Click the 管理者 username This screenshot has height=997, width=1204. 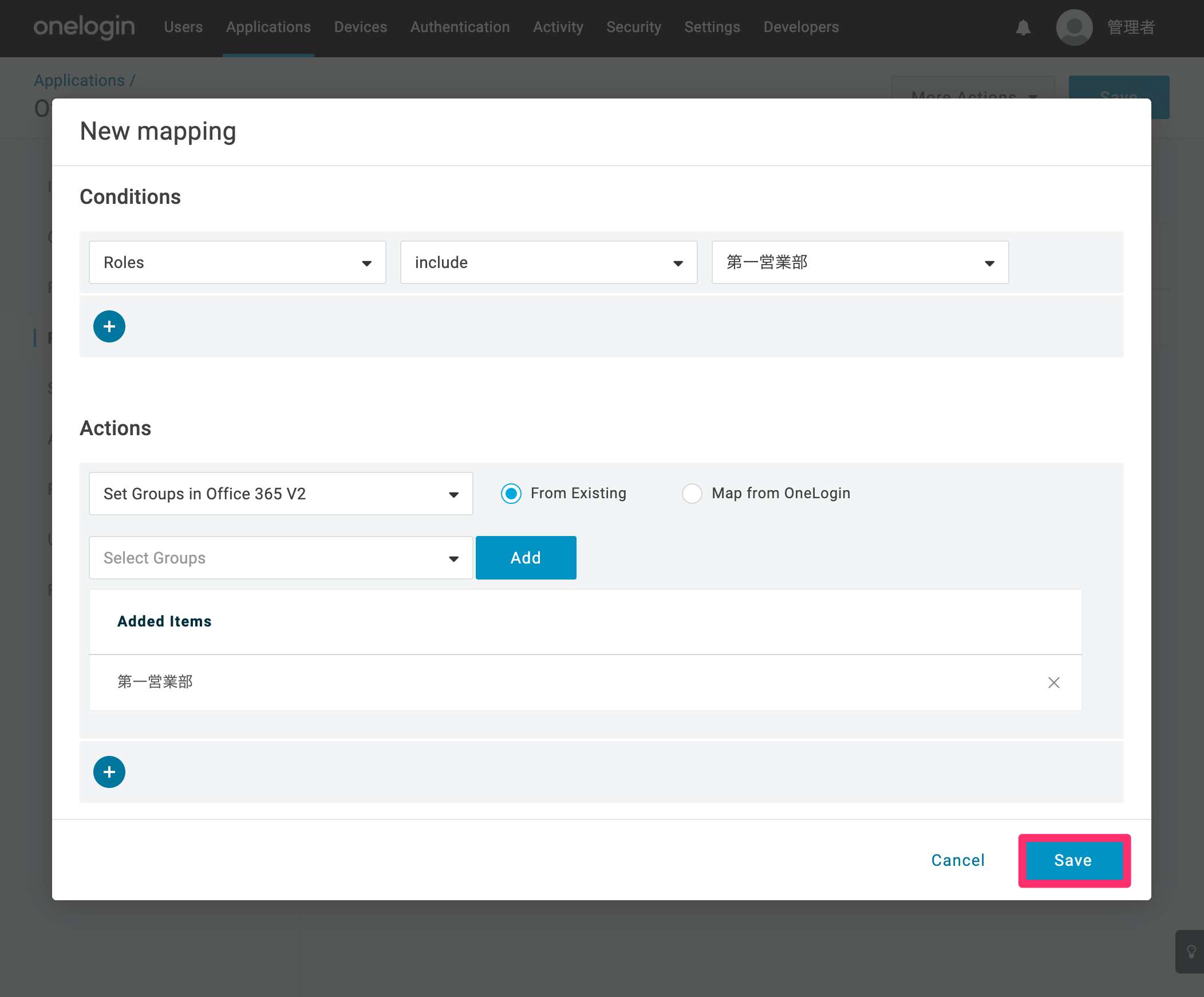click(1131, 27)
